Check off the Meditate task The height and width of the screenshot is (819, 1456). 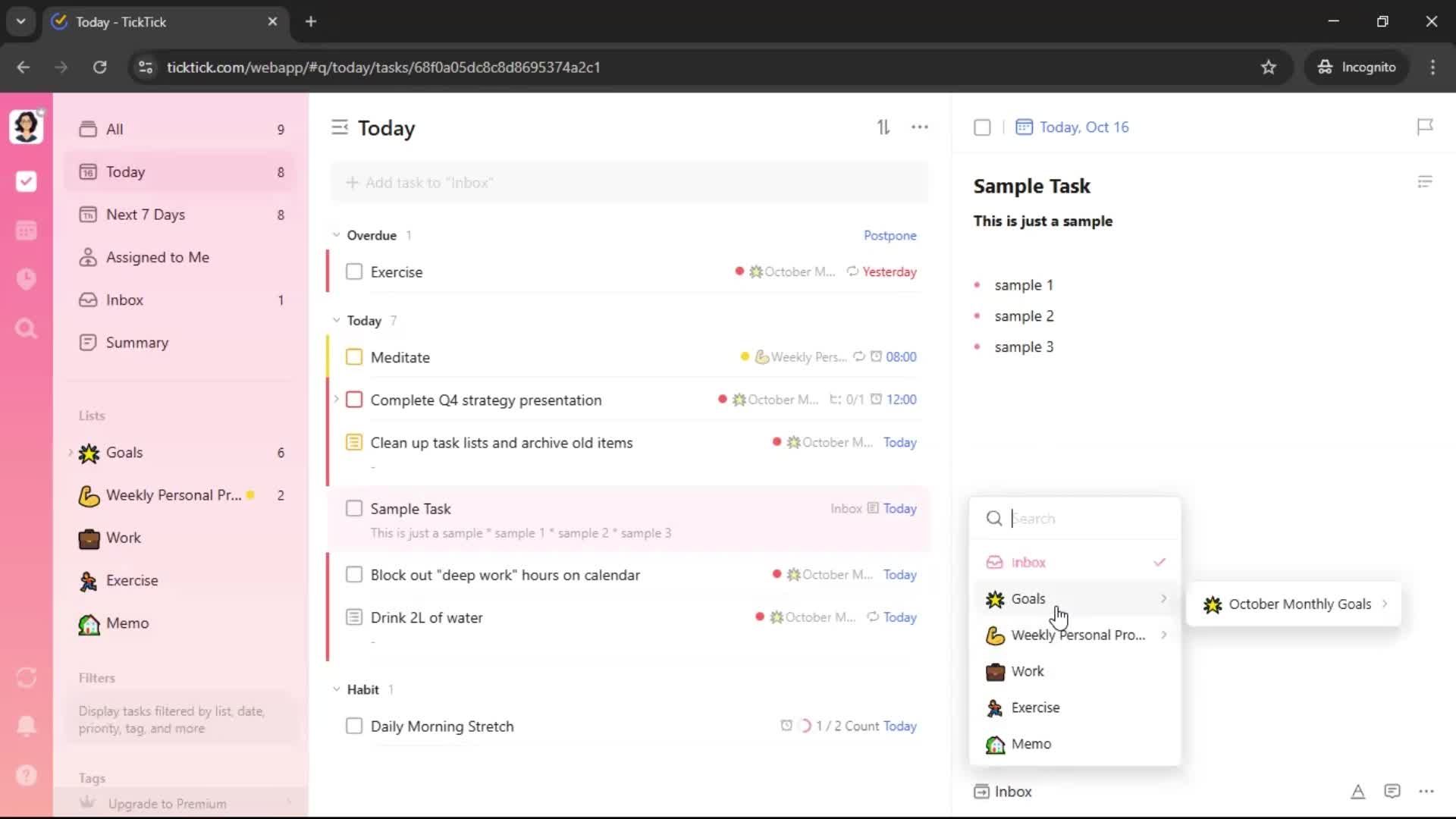[x=354, y=357]
